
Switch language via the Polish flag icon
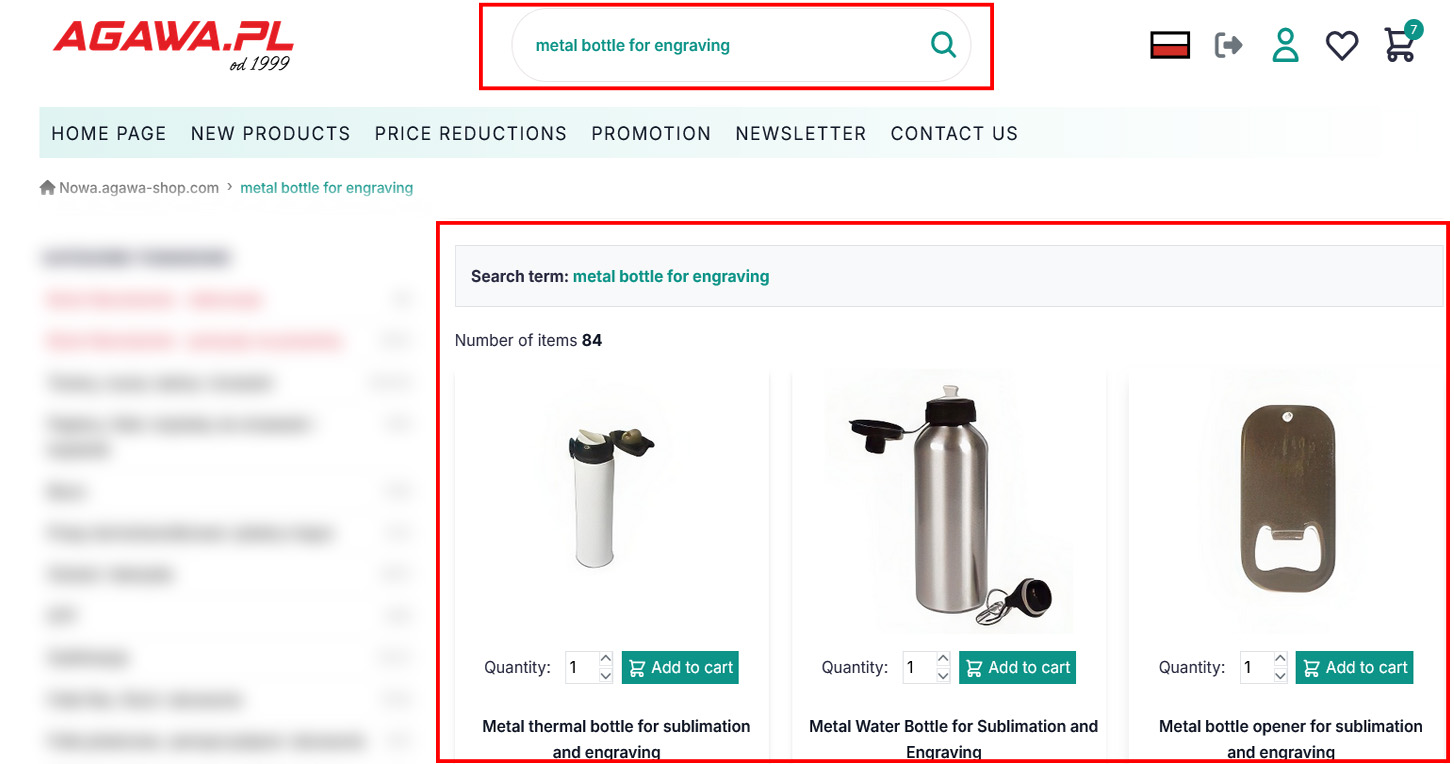pyautogui.click(x=1169, y=45)
